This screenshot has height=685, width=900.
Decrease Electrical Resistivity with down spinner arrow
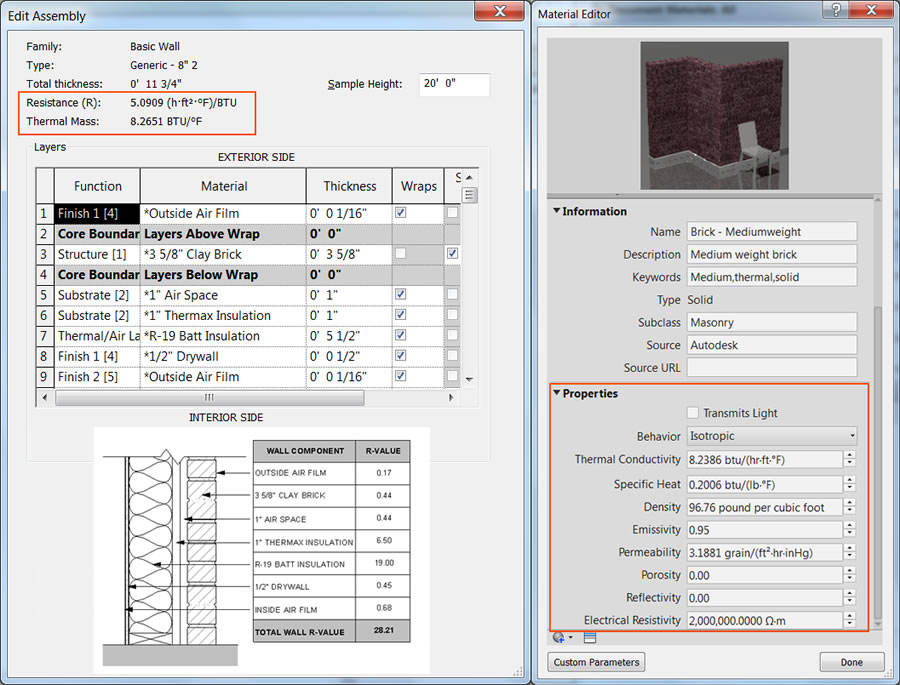click(850, 625)
